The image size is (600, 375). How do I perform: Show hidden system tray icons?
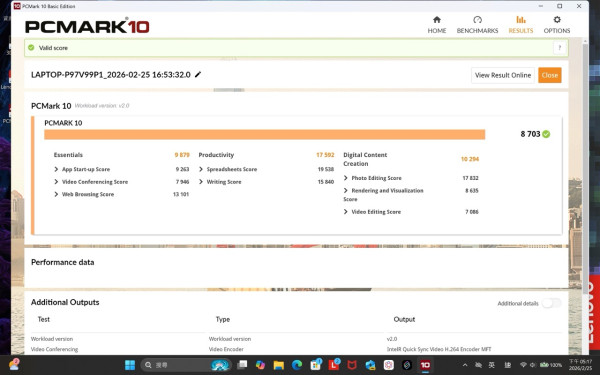(x=465, y=365)
